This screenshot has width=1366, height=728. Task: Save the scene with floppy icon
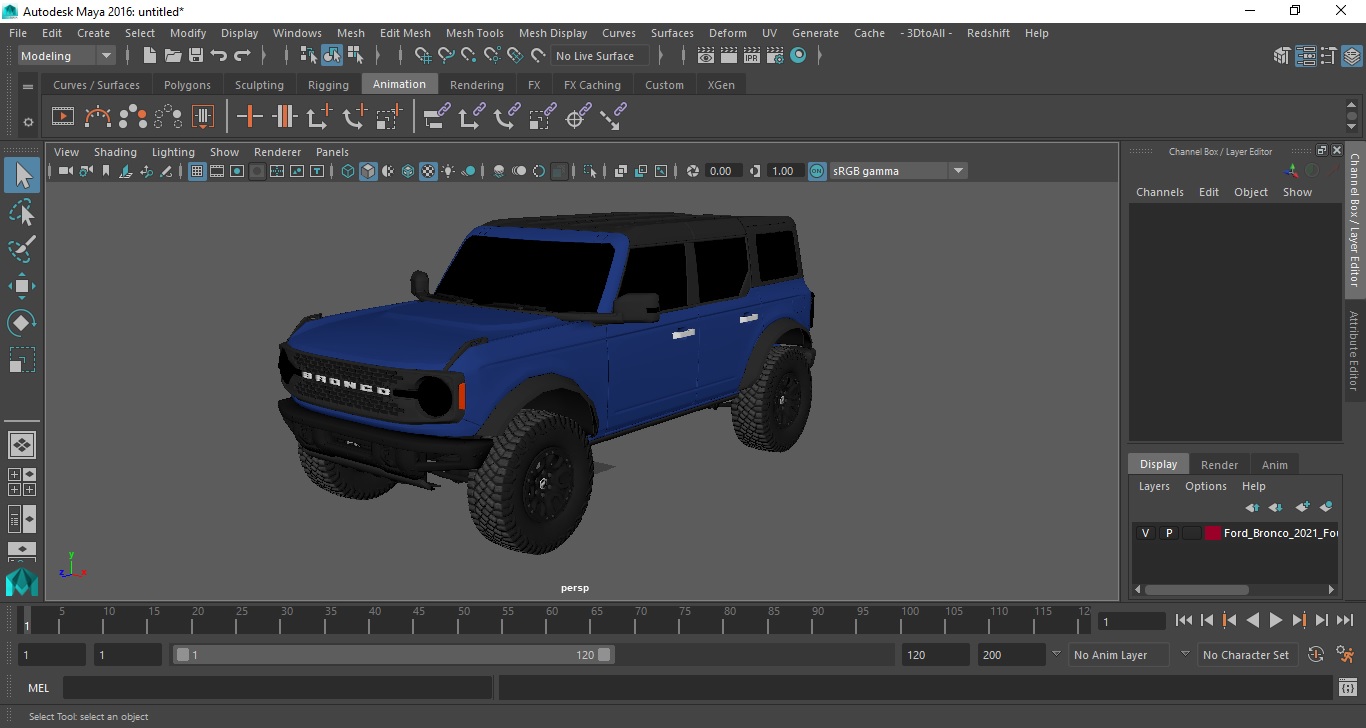point(196,56)
